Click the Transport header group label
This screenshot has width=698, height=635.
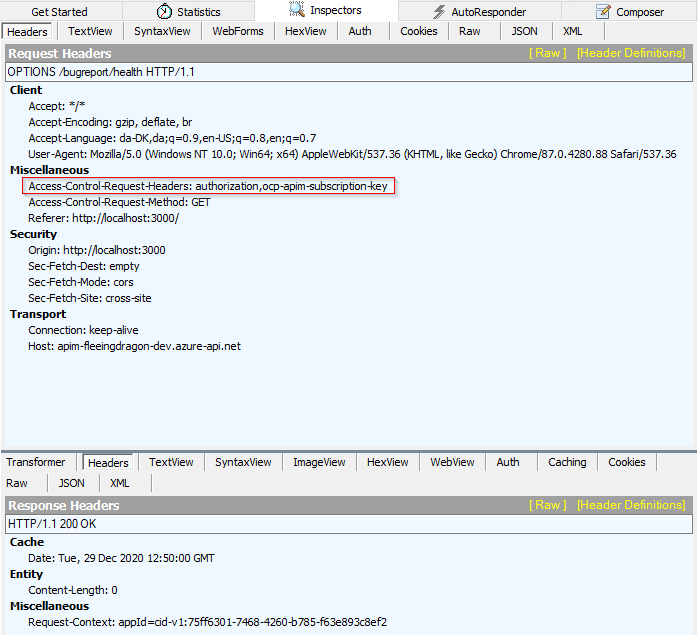point(38,314)
